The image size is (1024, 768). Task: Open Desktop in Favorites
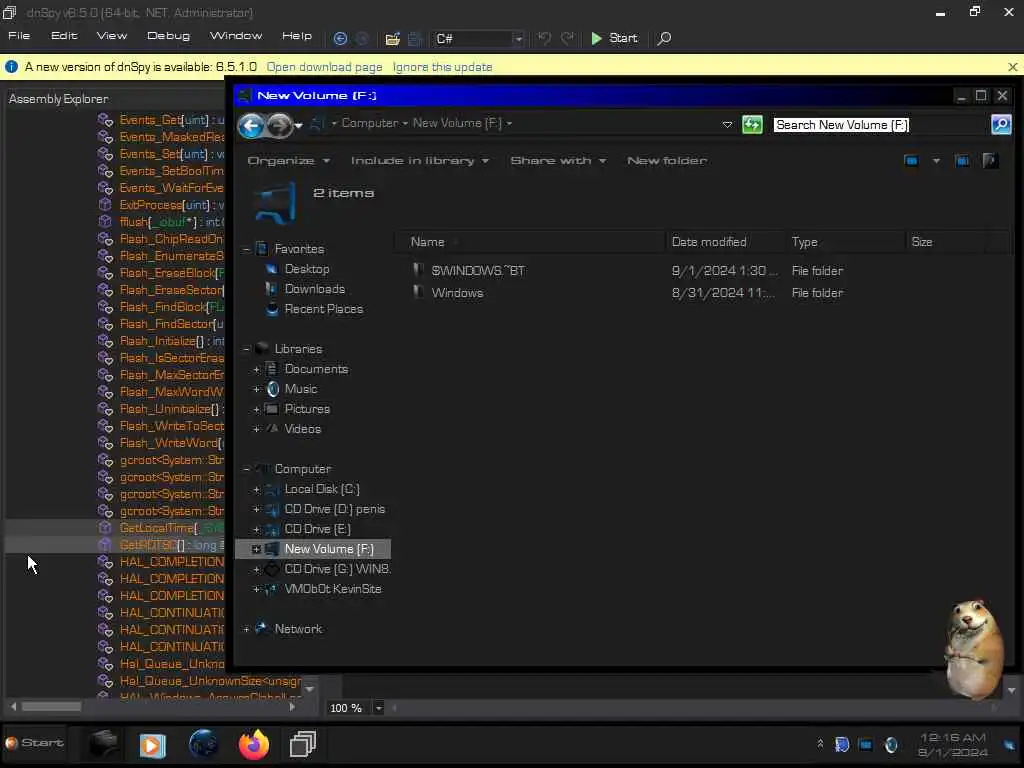(x=307, y=269)
